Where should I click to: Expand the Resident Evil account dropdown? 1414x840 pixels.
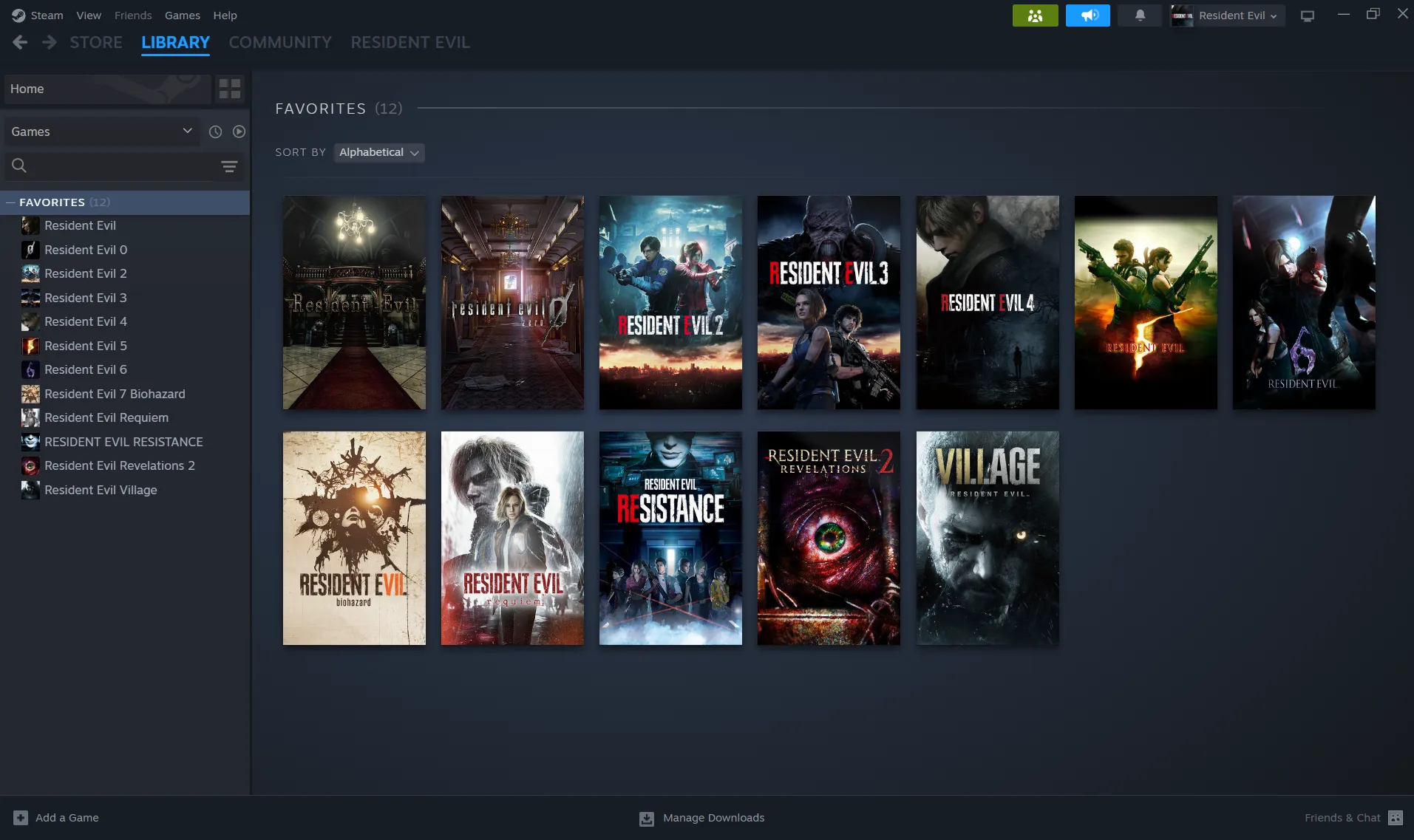[x=1228, y=16]
